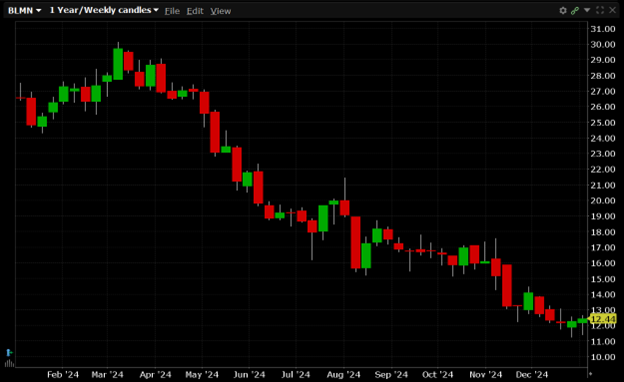Click the 10.00 price axis label
Image resolution: width=624 pixels, height=382 pixels.
(x=603, y=357)
